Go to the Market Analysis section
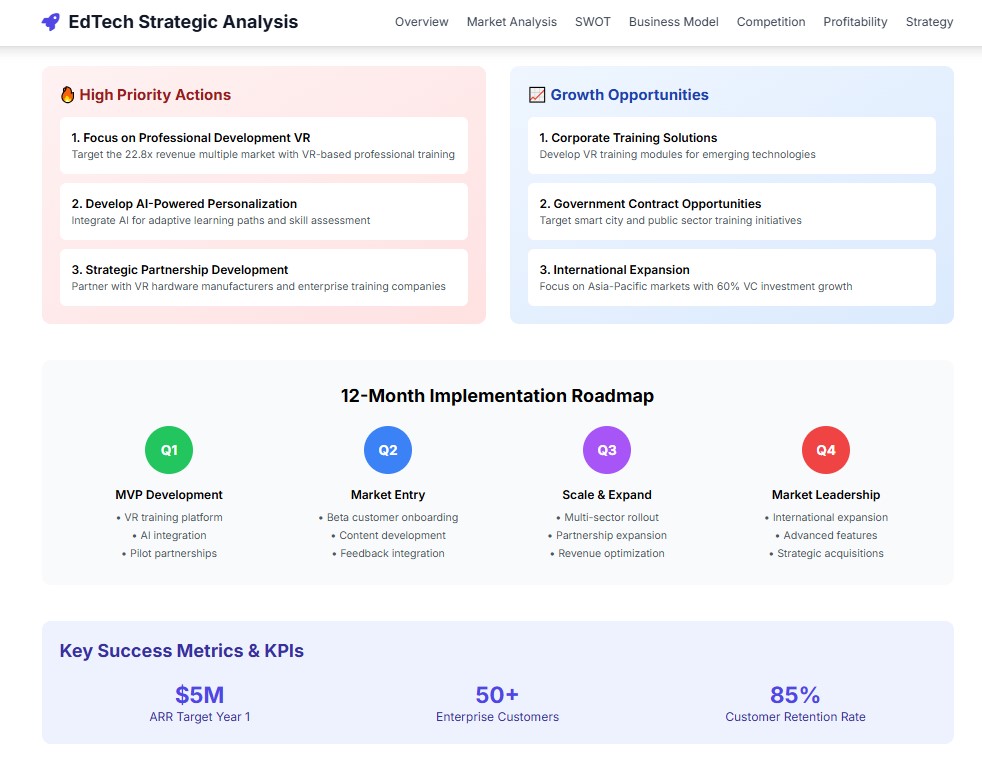This screenshot has width=982, height=768. (511, 22)
